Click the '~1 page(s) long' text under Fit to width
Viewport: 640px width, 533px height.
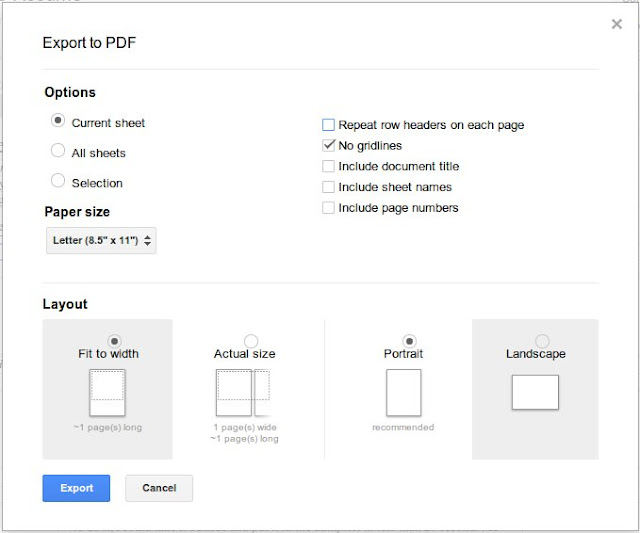108,427
